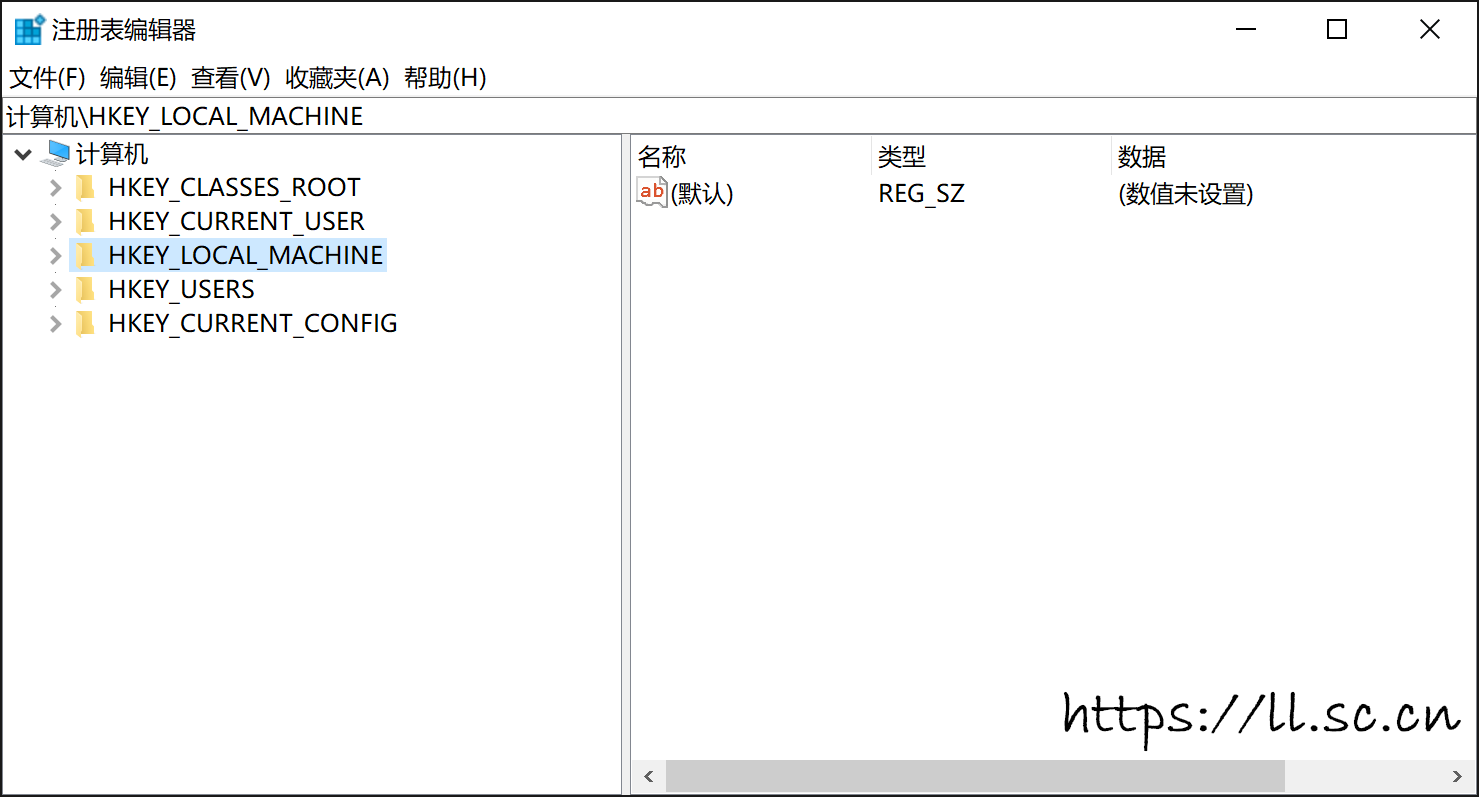Click the computer icon at the tree root
The height and width of the screenshot is (797, 1479).
coord(56,154)
